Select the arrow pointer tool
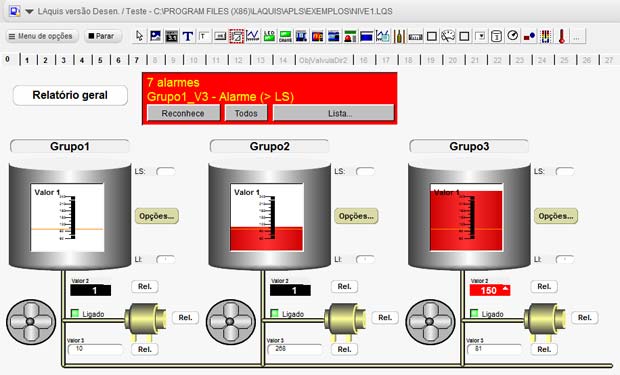620x375 pixels. point(139,36)
